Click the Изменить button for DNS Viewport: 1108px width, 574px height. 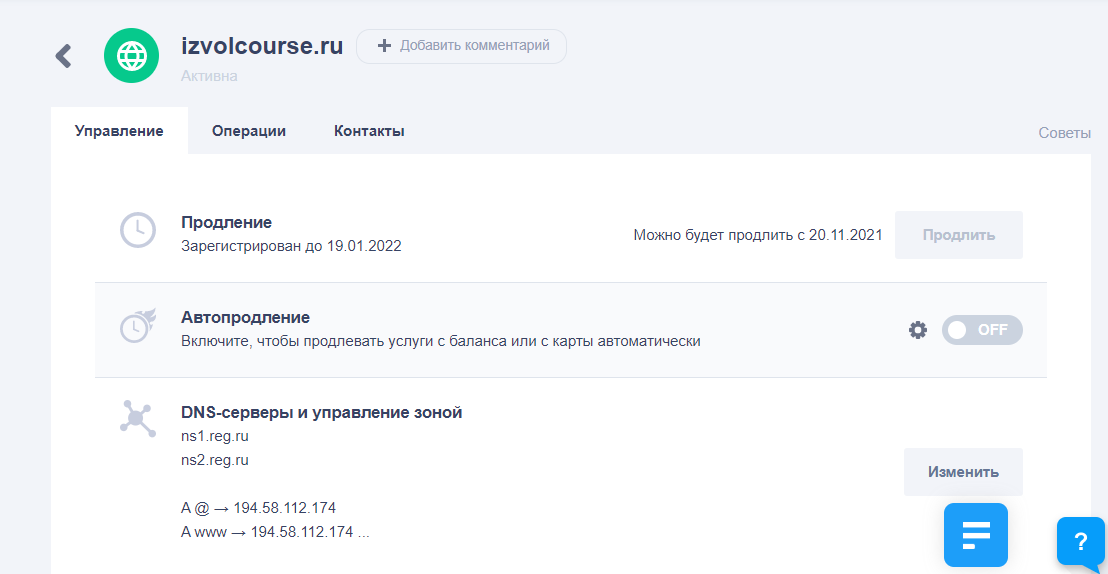[963, 472]
